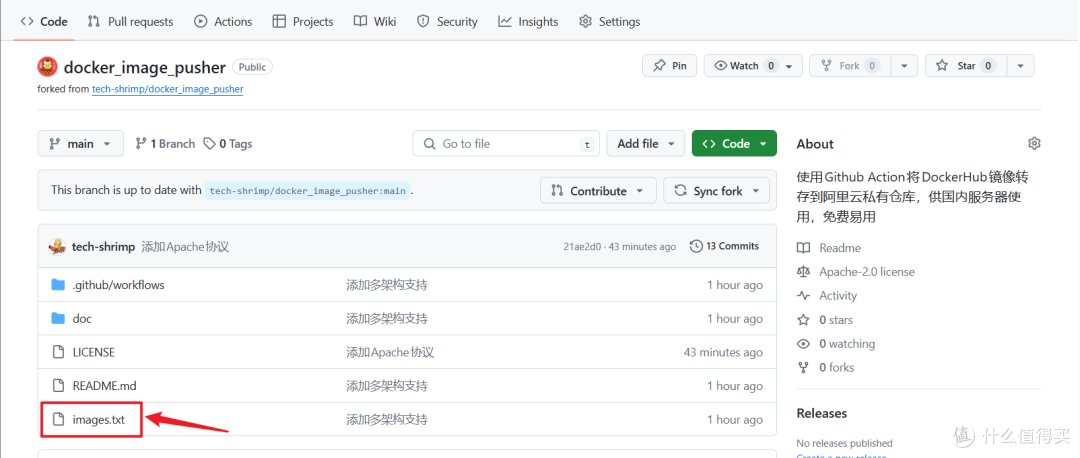The height and width of the screenshot is (458, 1080).
Task: Open the .github/workflows folder
Action: pos(118,284)
